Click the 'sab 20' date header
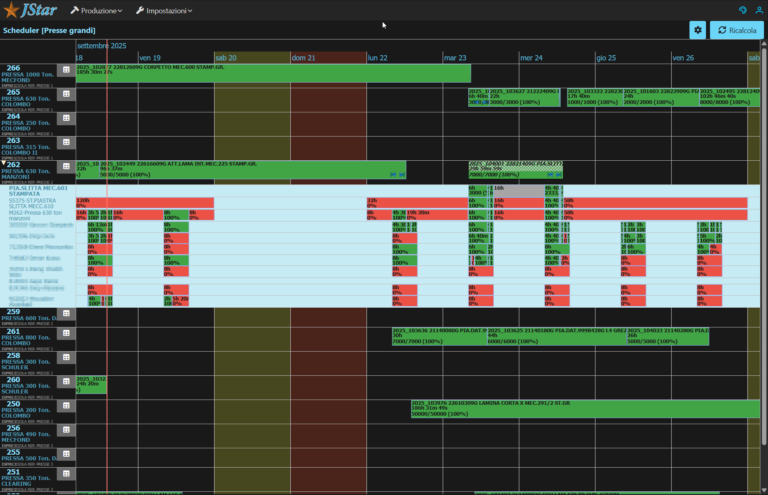The height and width of the screenshot is (495, 768). 226,58
